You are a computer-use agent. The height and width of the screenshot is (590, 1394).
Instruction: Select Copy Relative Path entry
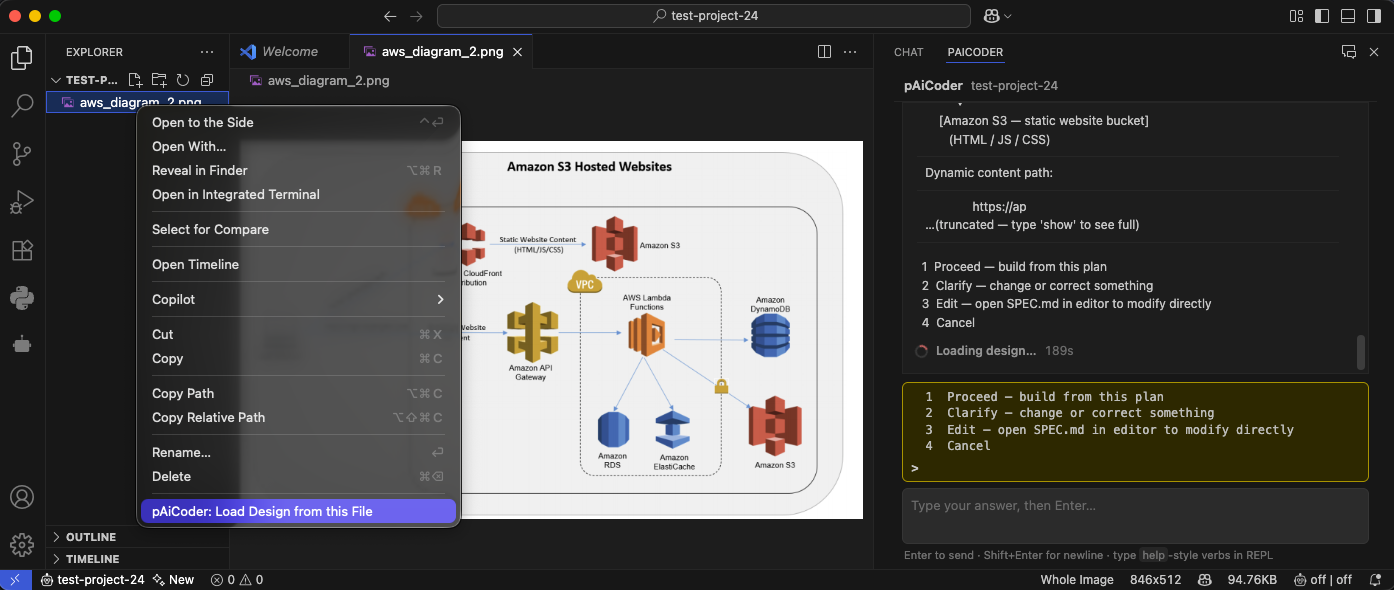pyautogui.click(x=298, y=417)
